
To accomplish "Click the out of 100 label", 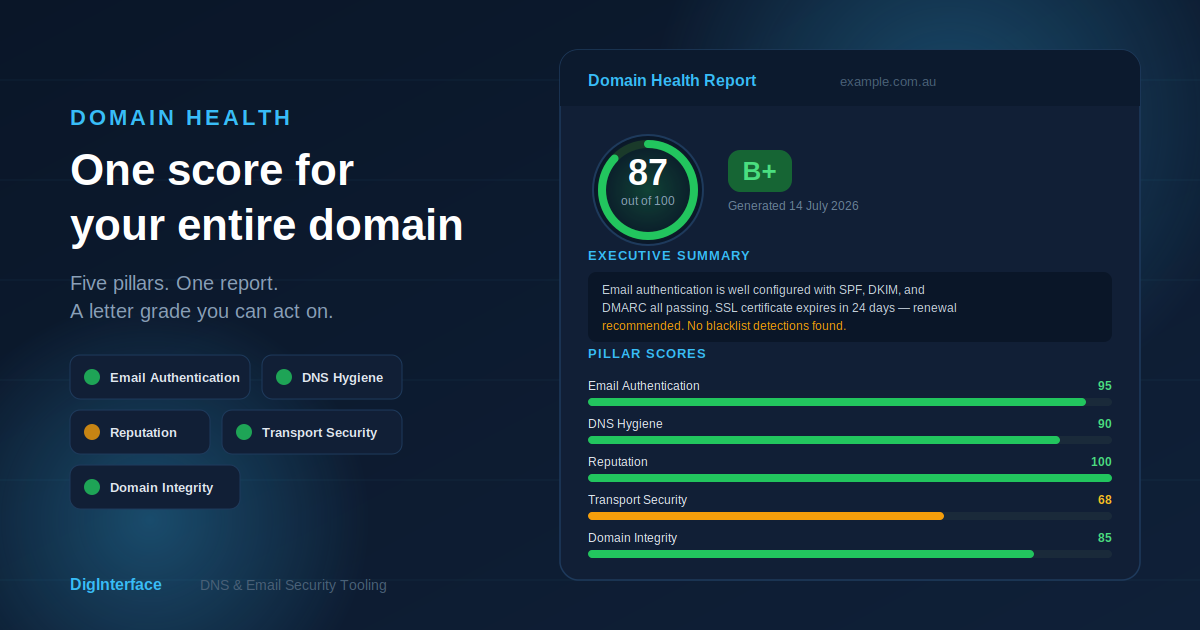I will click(648, 201).
